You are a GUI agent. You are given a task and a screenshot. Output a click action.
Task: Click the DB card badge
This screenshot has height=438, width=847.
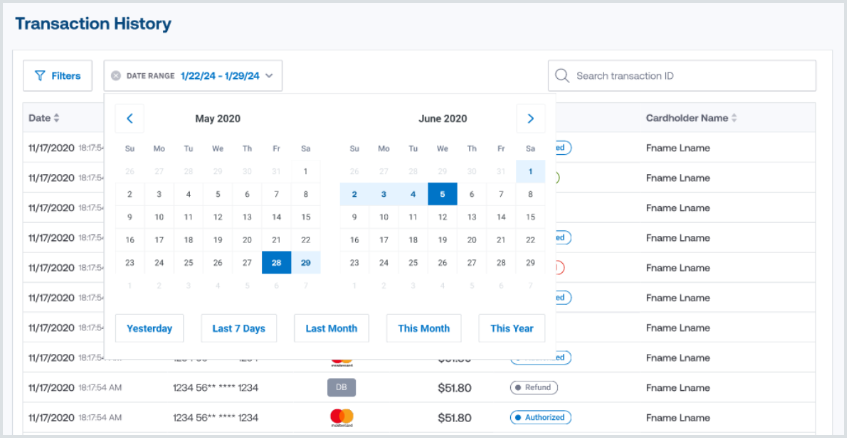[342, 388]
